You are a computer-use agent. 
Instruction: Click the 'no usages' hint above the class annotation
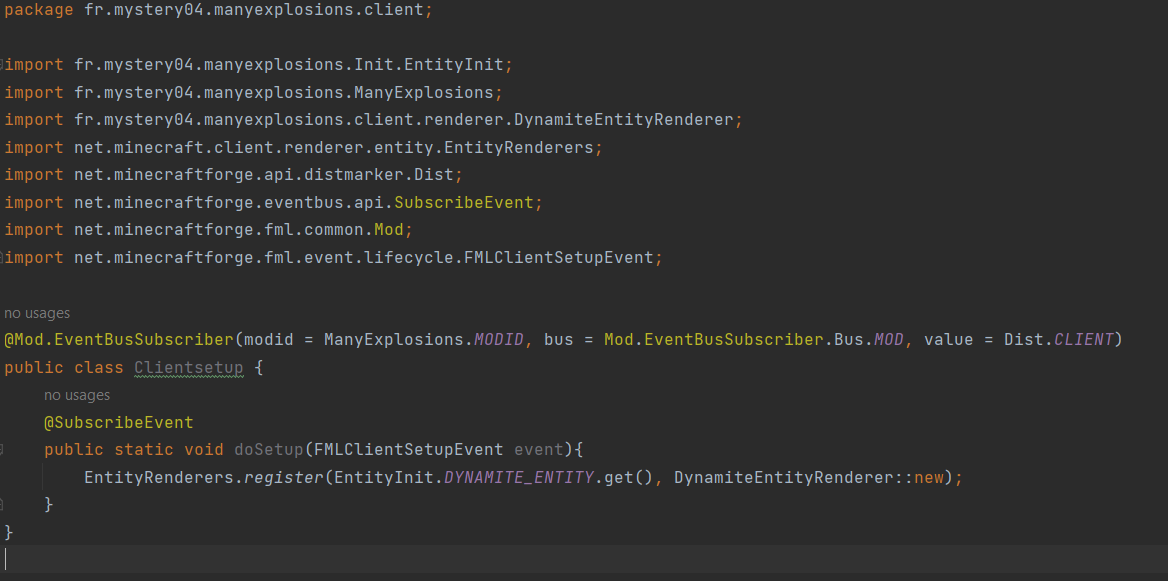pos(37,313)
